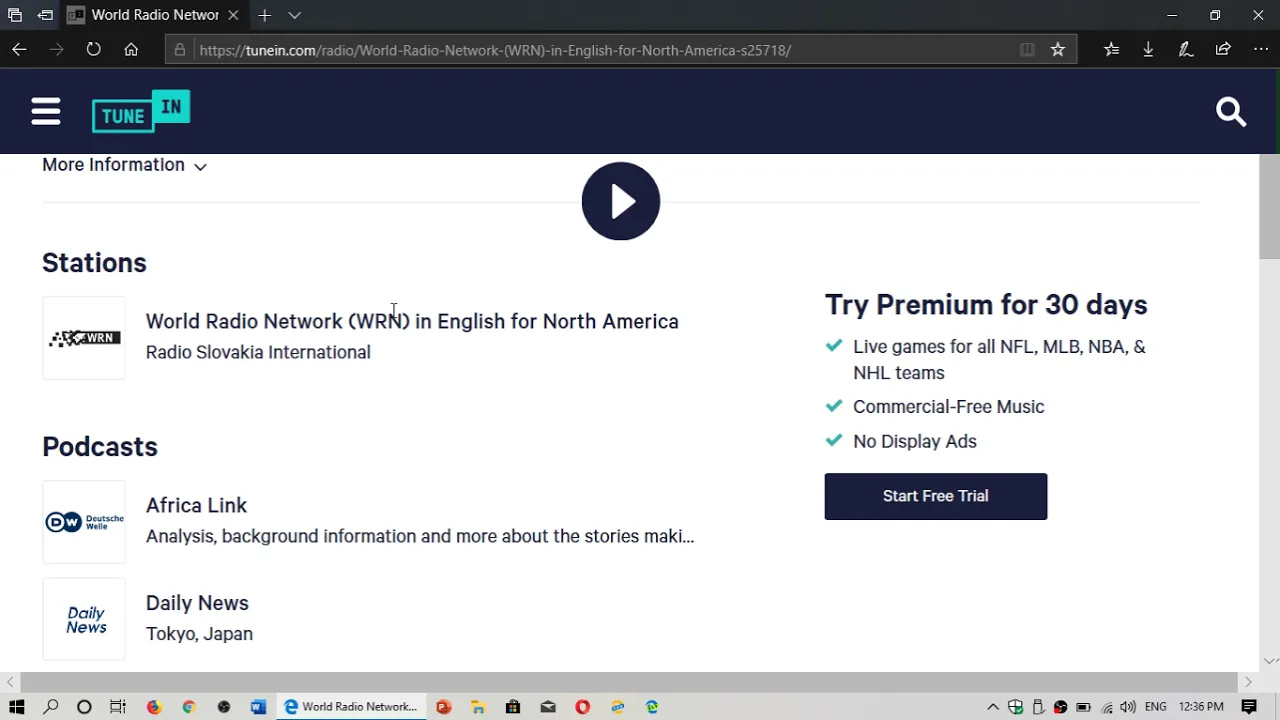Open the TuneIn search icon

coord(1231,111)
